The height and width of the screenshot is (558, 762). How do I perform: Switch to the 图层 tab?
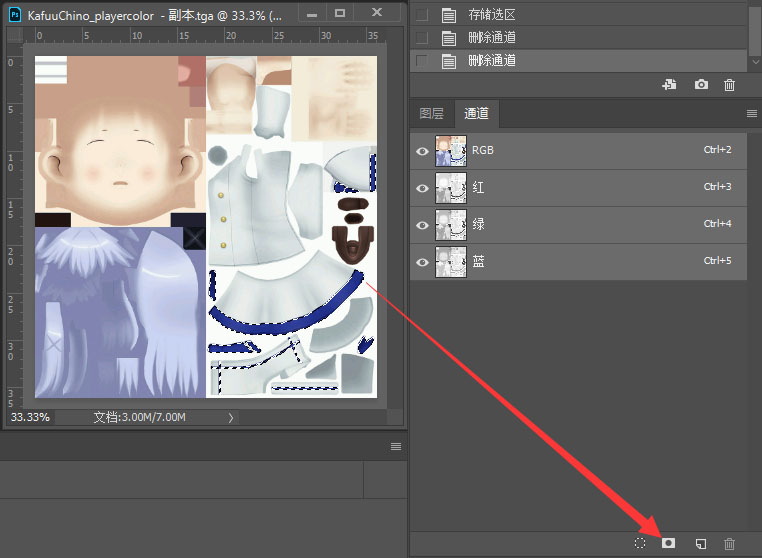(431, 114)
